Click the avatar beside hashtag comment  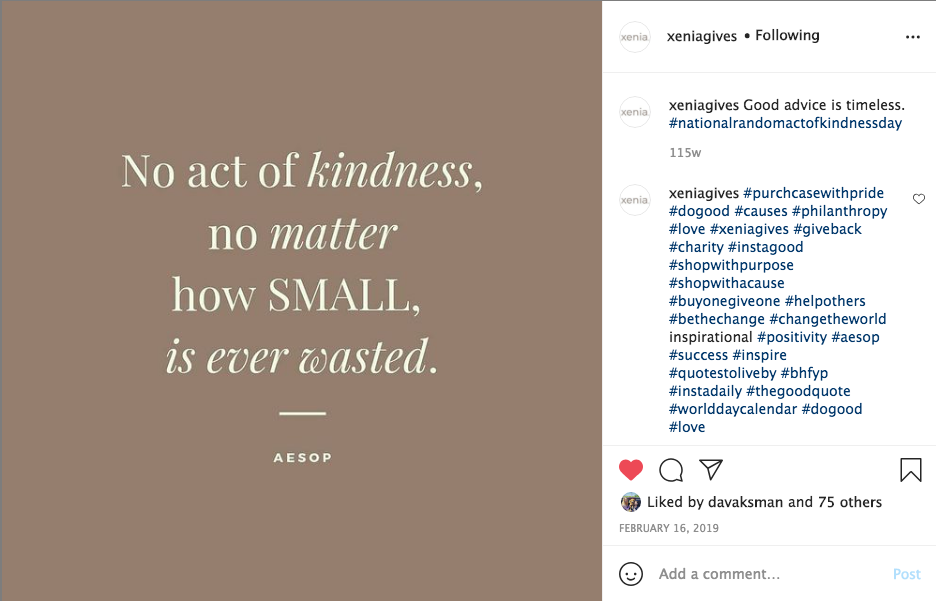pos(635,200)
